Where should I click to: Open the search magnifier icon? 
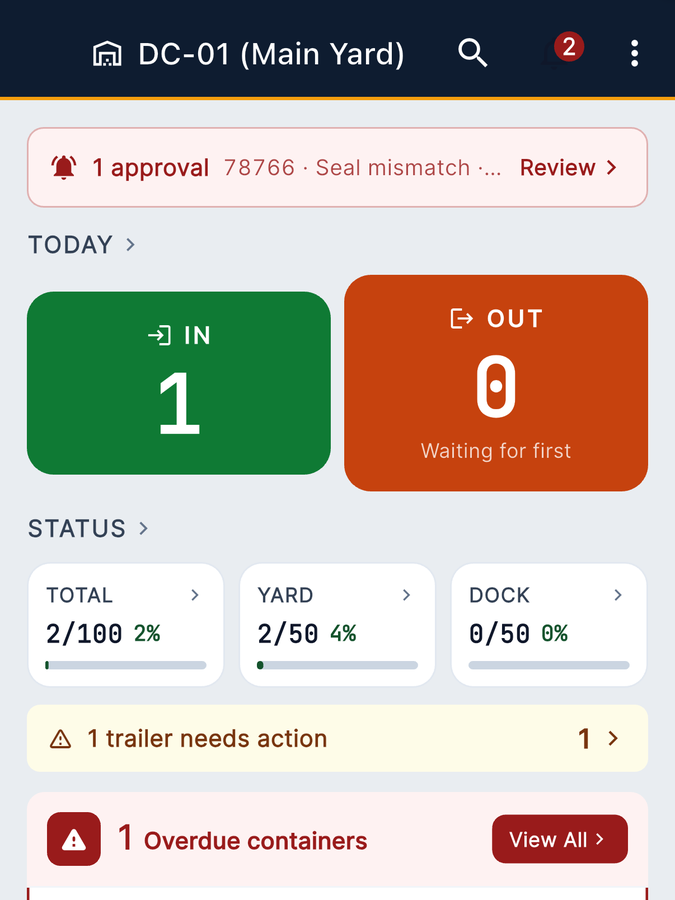click(x=472, y=53)
